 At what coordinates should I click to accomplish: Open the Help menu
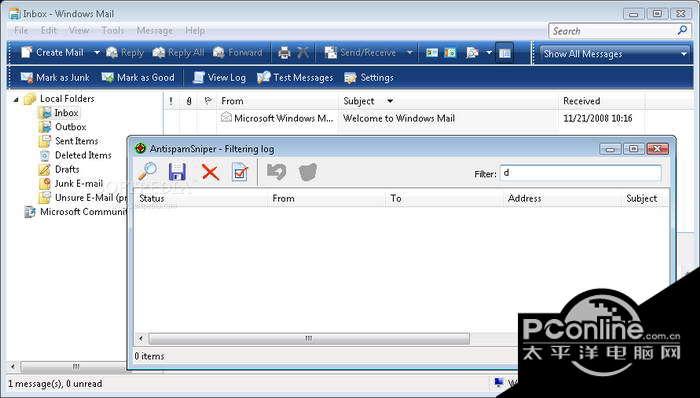pyautogui.click(x=195, y=30)
